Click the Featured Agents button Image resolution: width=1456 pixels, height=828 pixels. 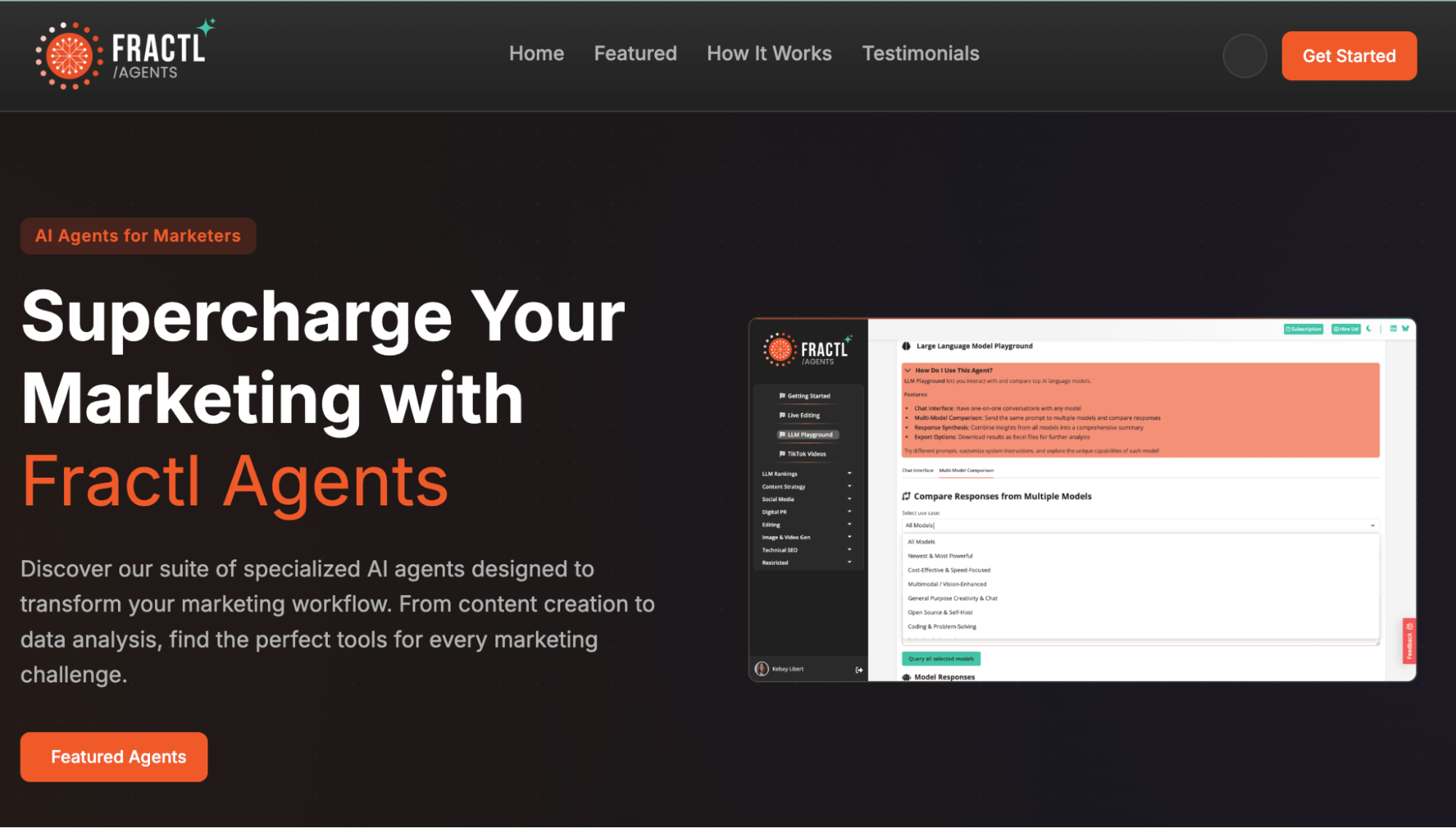click(114, 757)
